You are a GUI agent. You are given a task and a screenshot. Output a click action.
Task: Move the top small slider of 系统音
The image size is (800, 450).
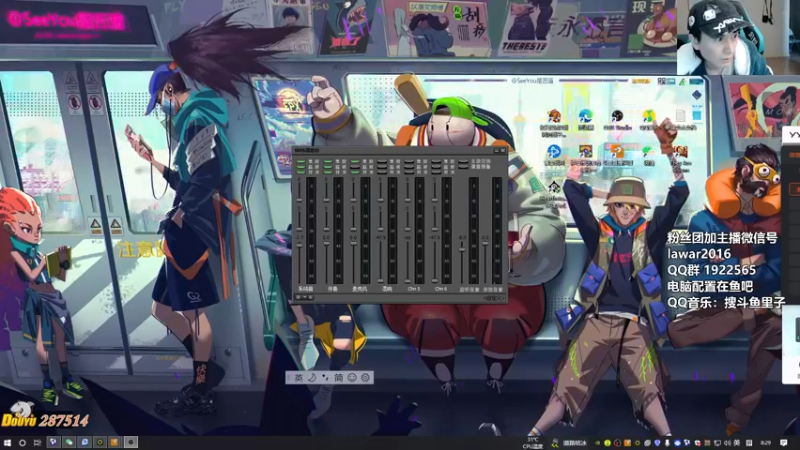pos(299,199)
